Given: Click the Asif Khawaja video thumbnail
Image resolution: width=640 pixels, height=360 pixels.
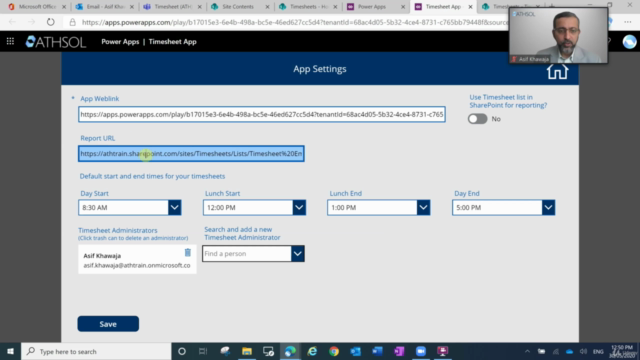Looking at the screenshot, I should coord(558,36).
